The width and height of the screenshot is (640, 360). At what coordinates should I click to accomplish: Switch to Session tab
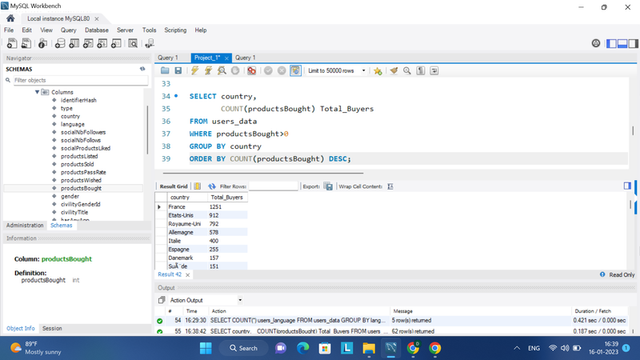coord(52,328)
